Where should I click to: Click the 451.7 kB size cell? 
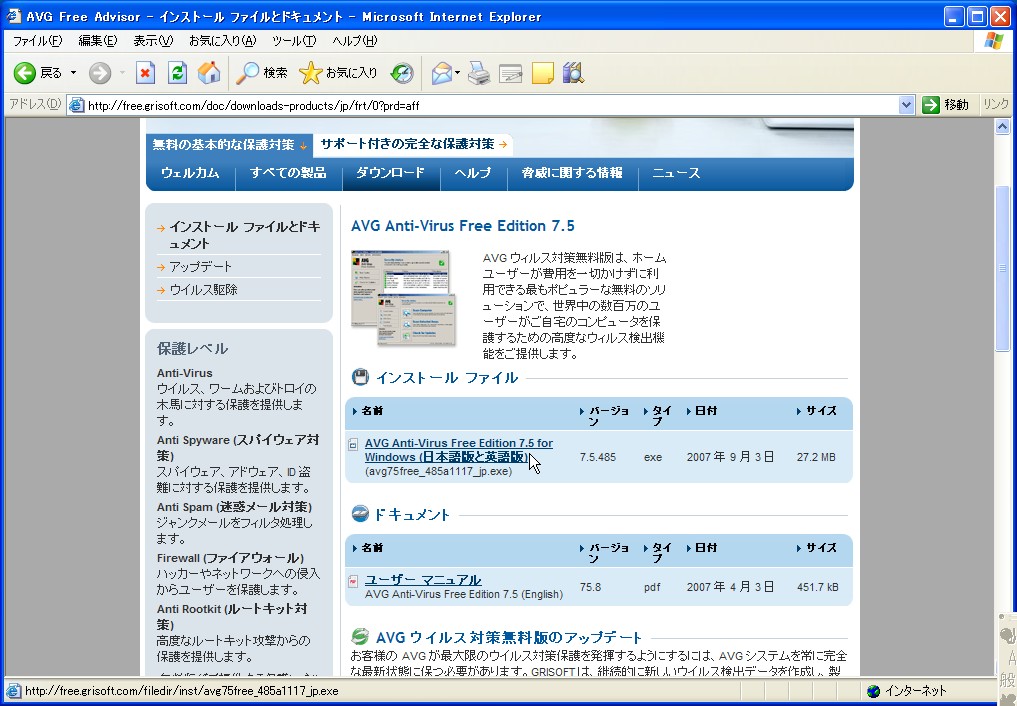click(818, 587)
